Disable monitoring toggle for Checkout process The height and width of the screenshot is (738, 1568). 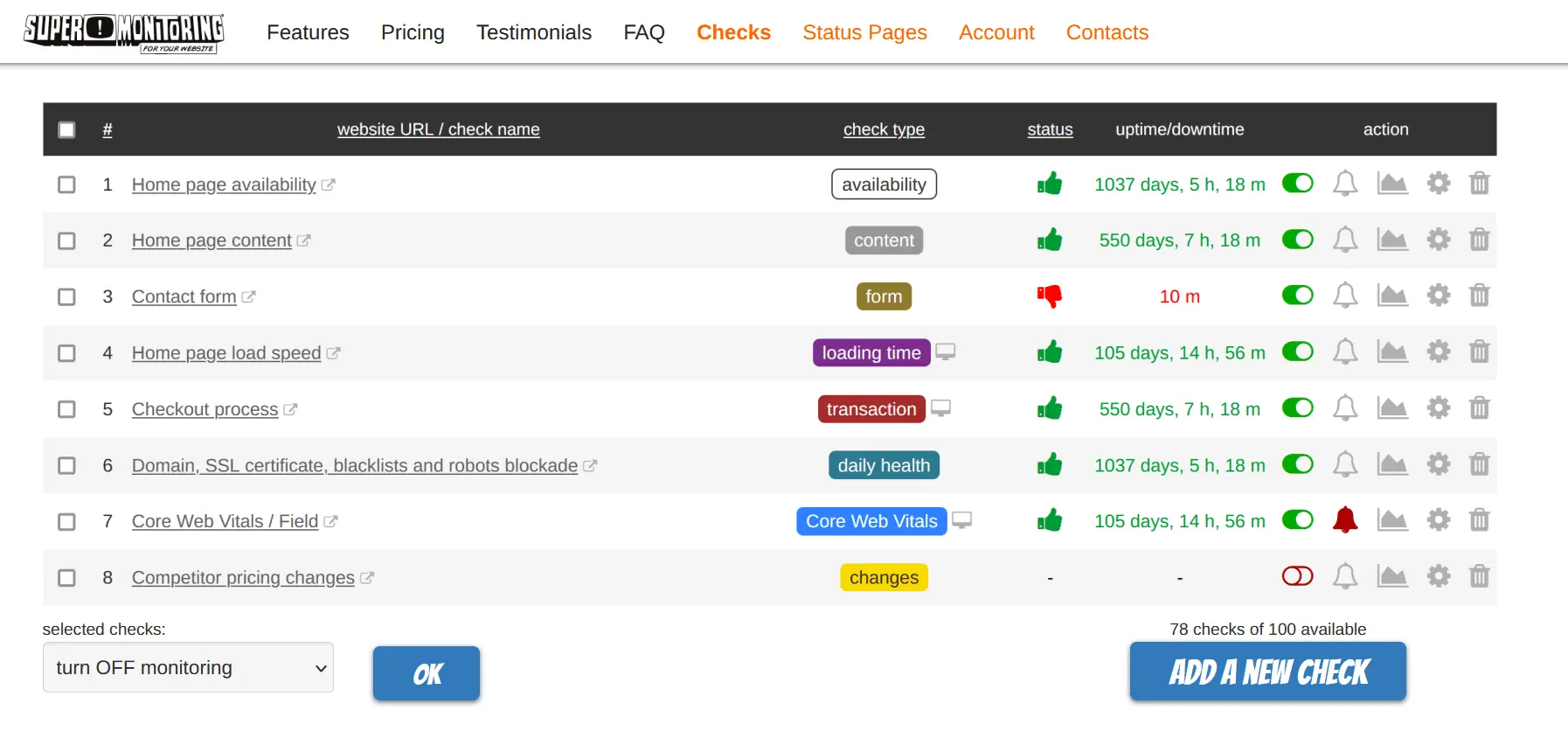(x=1298, y=407)
